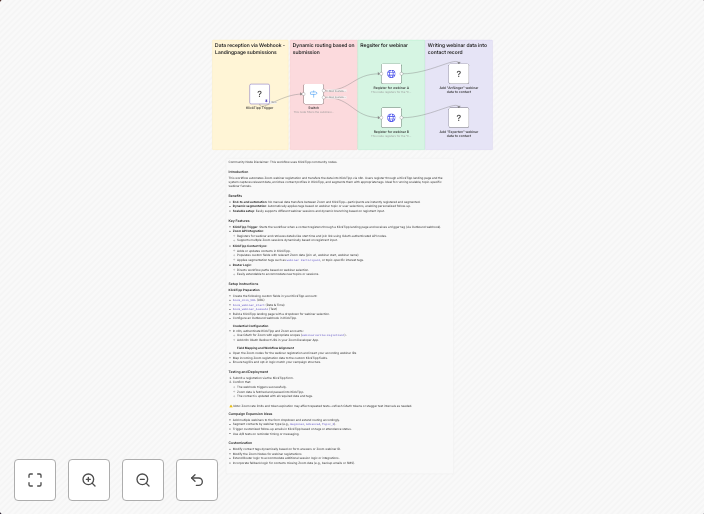Open the Switch node

coord(313,94)
